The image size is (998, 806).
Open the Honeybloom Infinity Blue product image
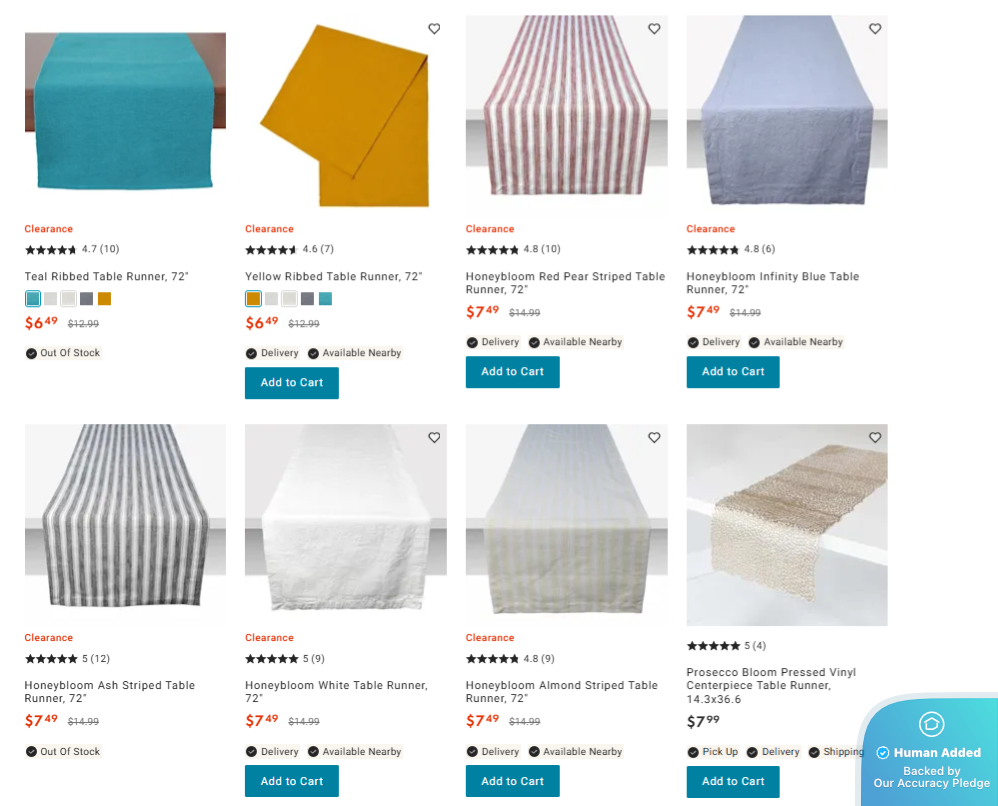click(786, 110)
